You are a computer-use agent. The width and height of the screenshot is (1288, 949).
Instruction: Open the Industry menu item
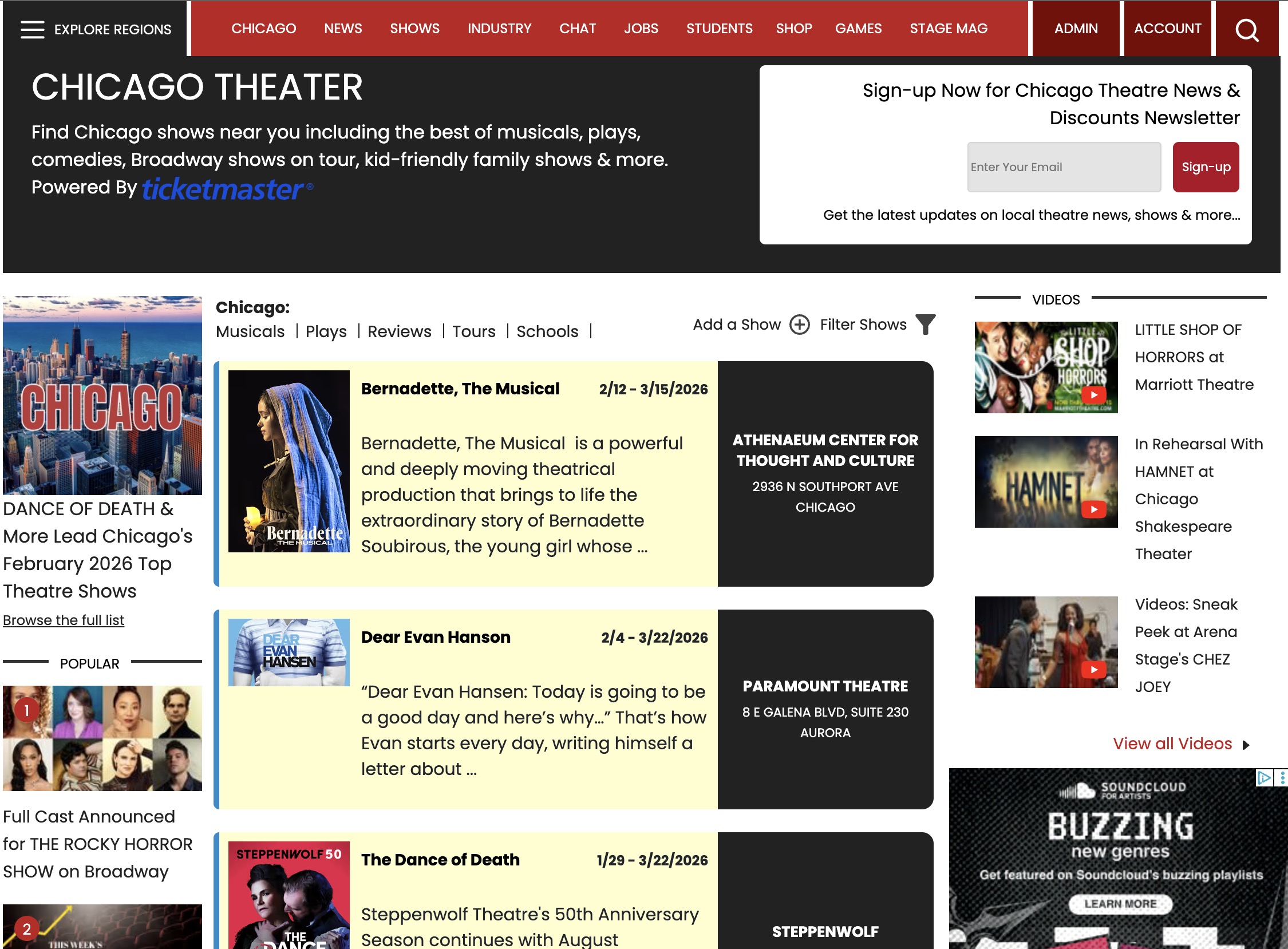pyautogui.click(x=499, y=29)
